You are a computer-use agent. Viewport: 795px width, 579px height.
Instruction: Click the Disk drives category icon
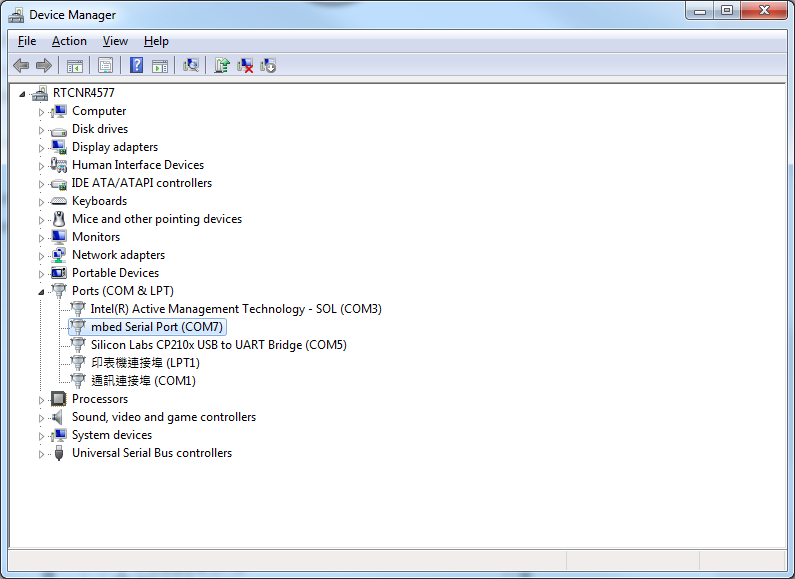tap(59, 130)
